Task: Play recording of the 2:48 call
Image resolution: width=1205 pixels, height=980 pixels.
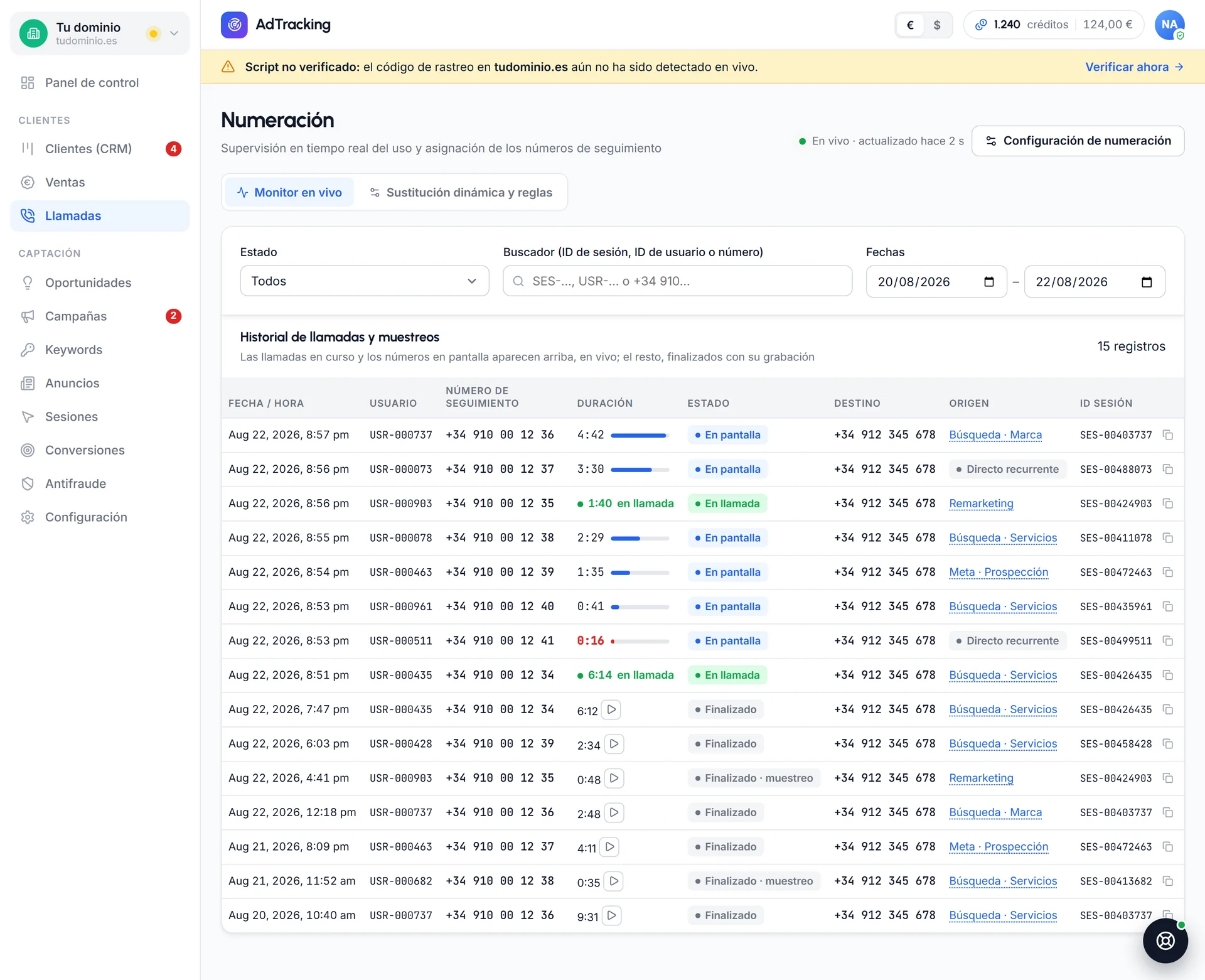Action: click(614, 812)
